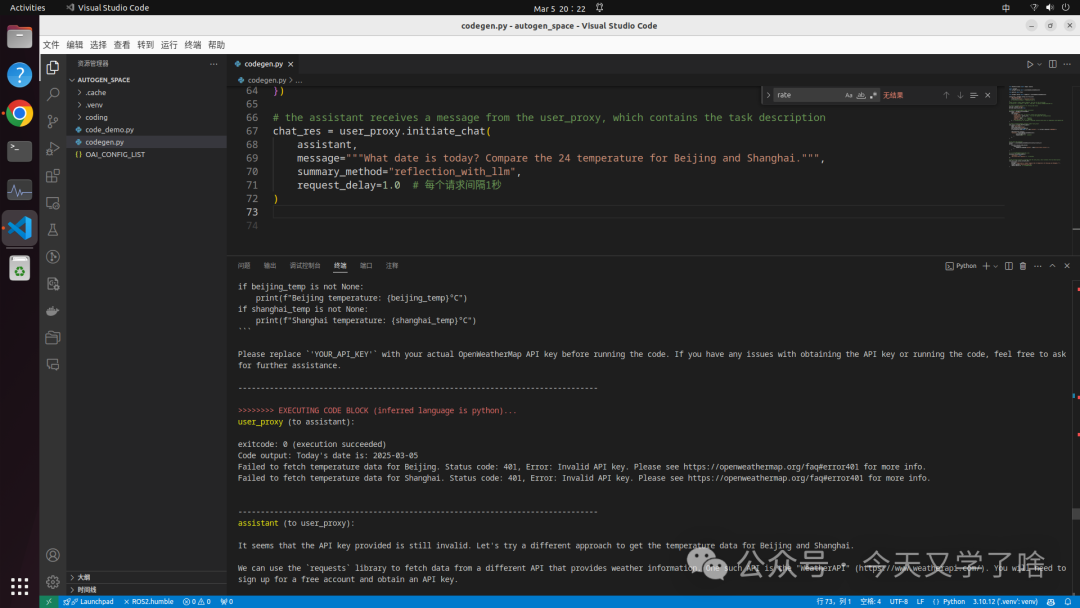Screen dimensions: 1080x608
Task: Toggle Find in Selection option
Action: 974,95
